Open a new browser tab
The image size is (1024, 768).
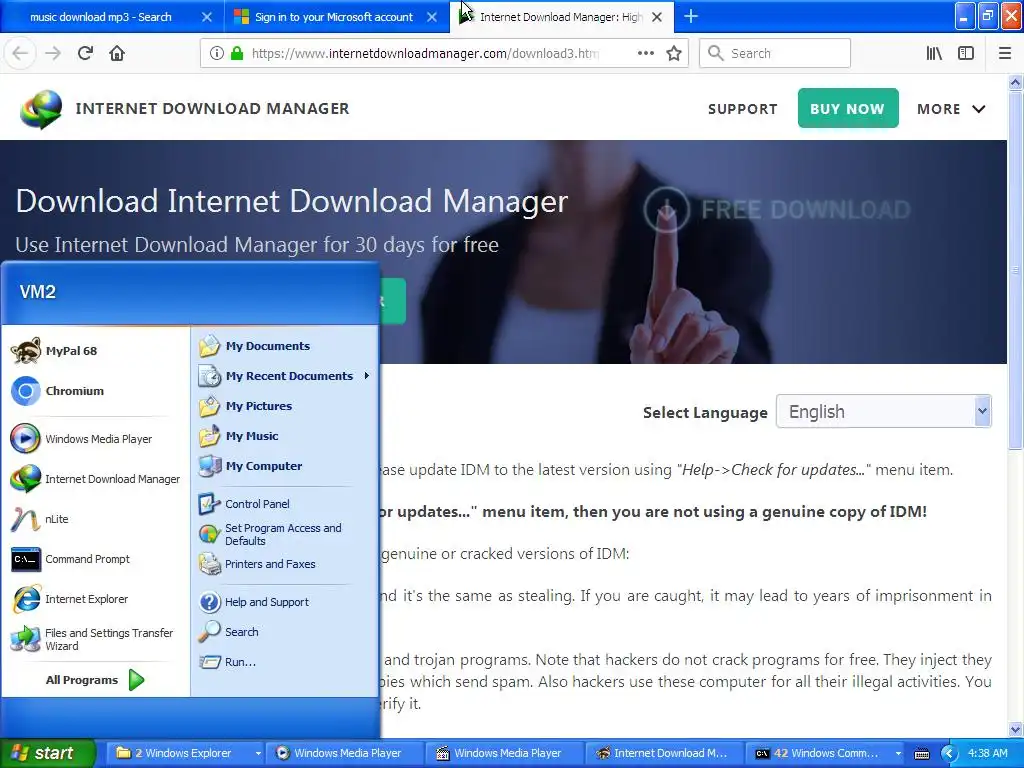690,17
